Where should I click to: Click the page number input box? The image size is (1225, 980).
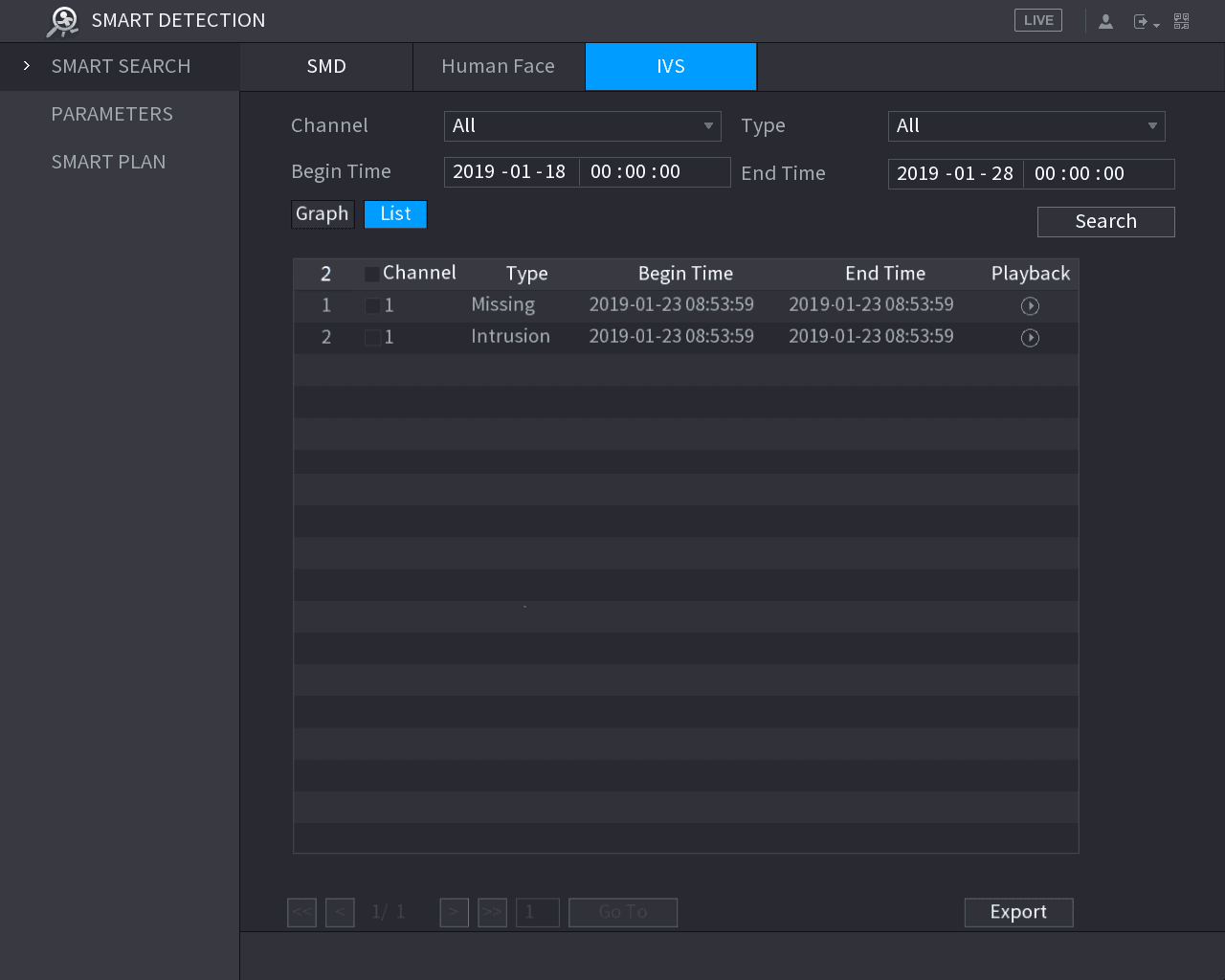(538, 912)
